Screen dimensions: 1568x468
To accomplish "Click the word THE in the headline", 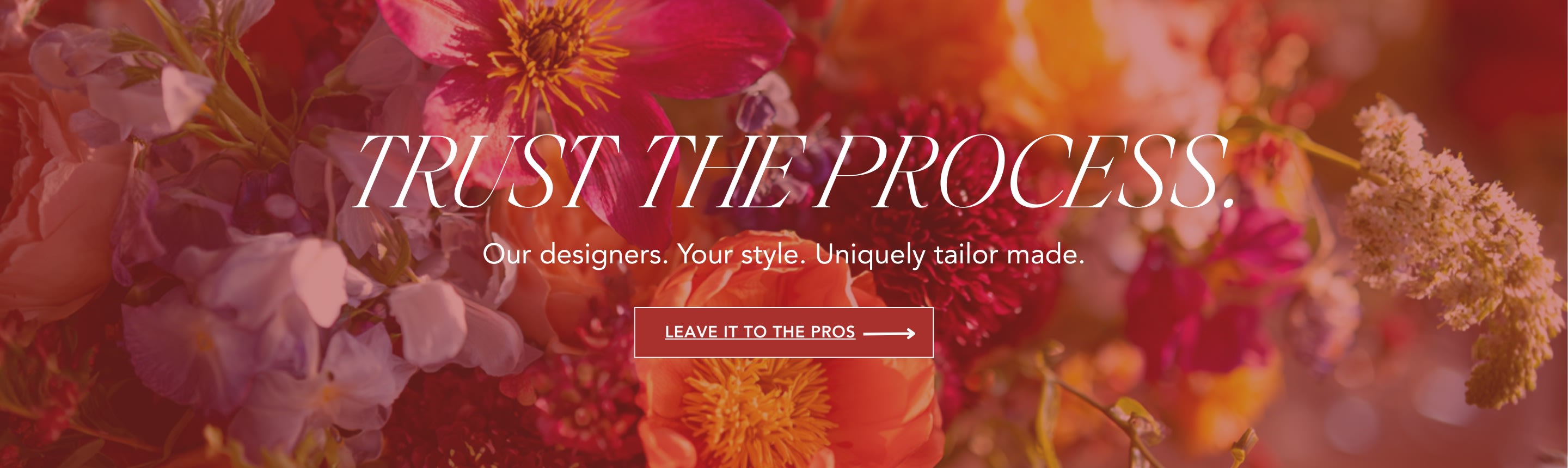I will pyautogui.click(x=724, y=171).
